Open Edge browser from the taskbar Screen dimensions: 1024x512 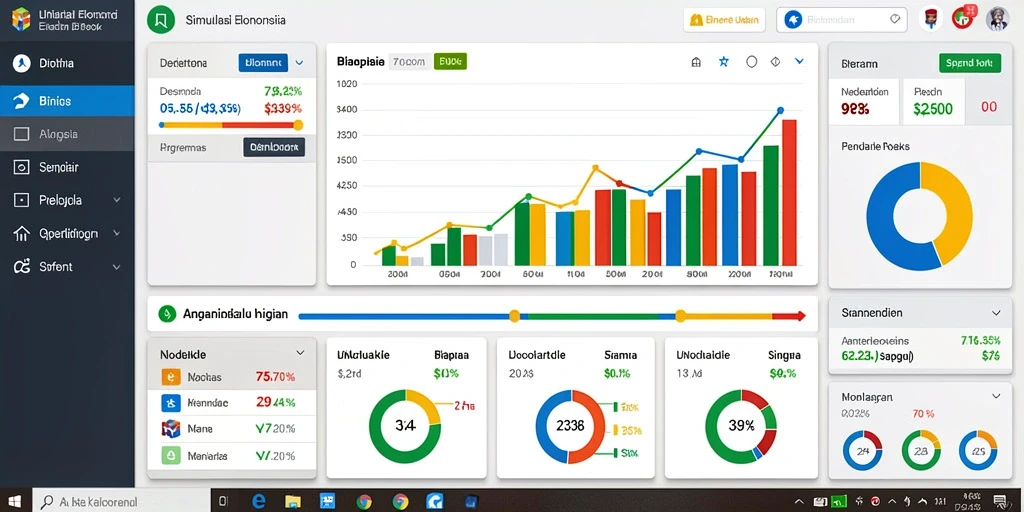click(259, 501)
